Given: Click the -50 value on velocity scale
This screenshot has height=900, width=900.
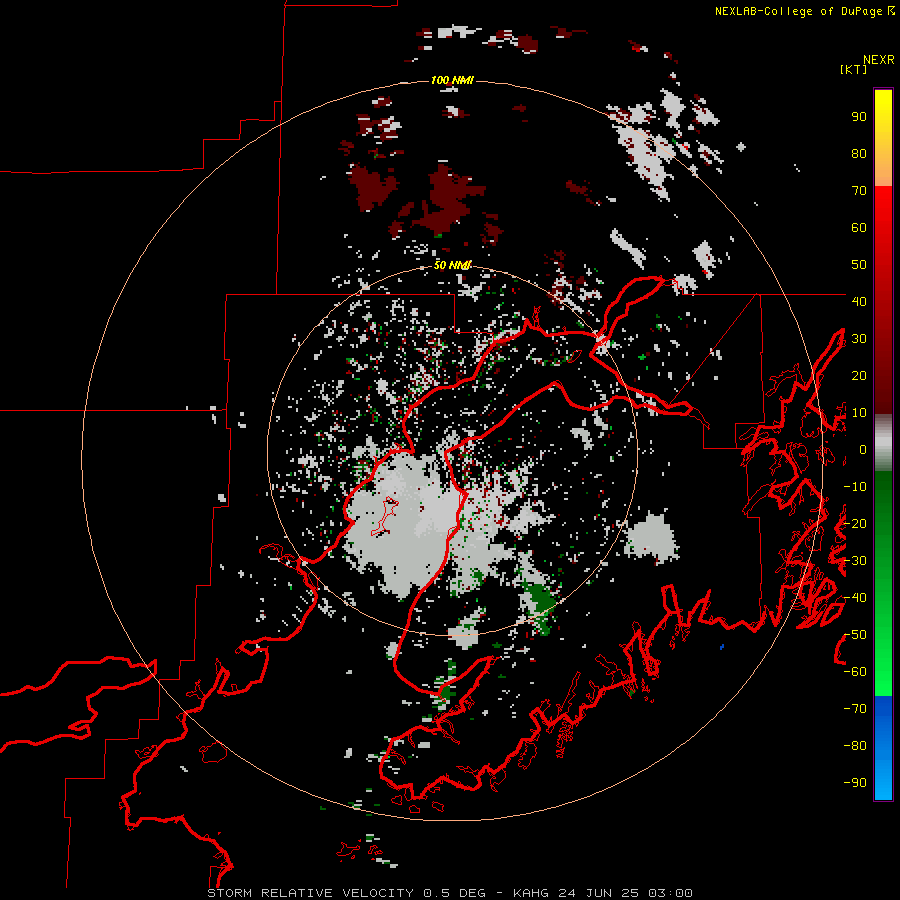Looking at the screenshot, I should click(x=855, y=634).
